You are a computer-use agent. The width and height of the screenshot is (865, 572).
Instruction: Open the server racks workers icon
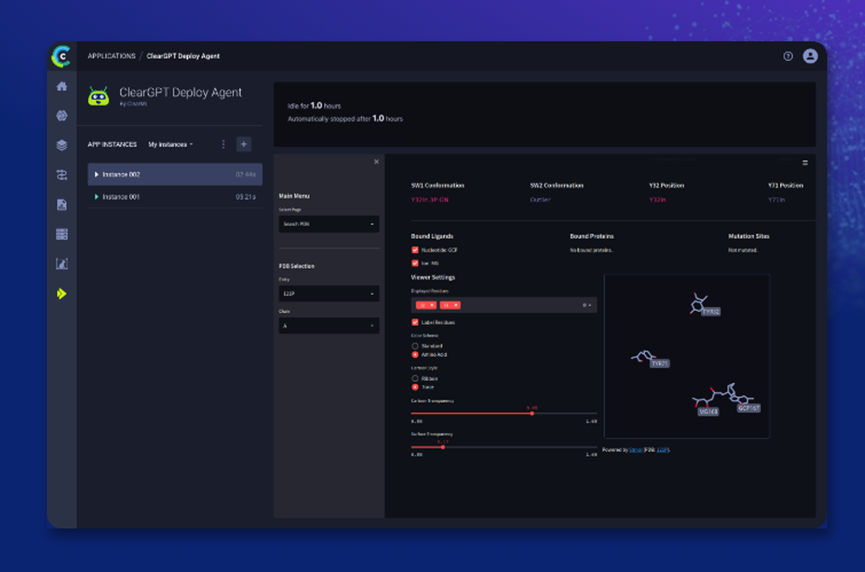coord(62,234)
